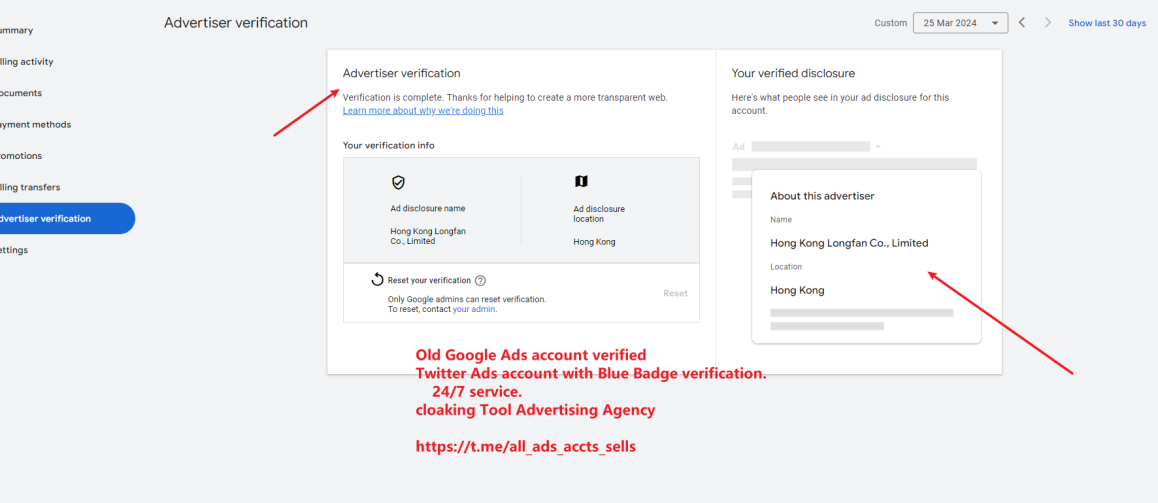Open Documents in the sidebar
The height and width of the screenshot is (503, 1158).
[x=21, y=93]
